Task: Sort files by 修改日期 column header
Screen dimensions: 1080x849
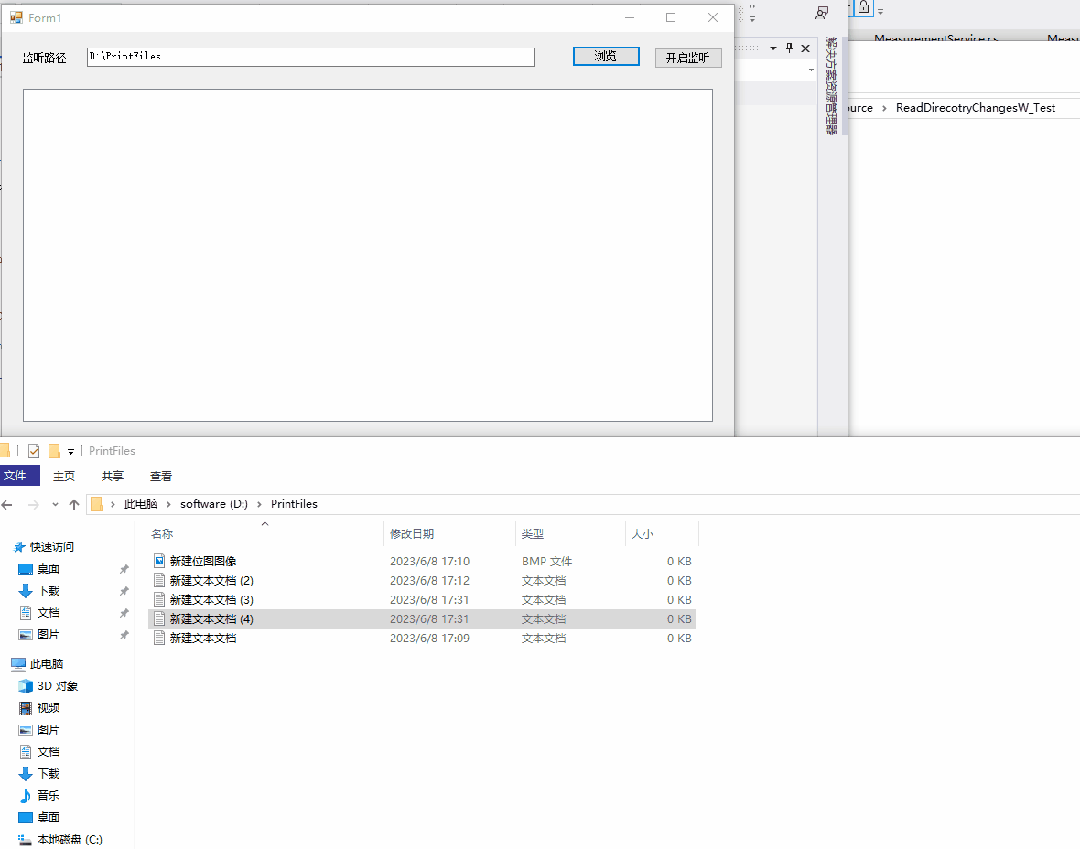Action: click(x=412, y=534)
